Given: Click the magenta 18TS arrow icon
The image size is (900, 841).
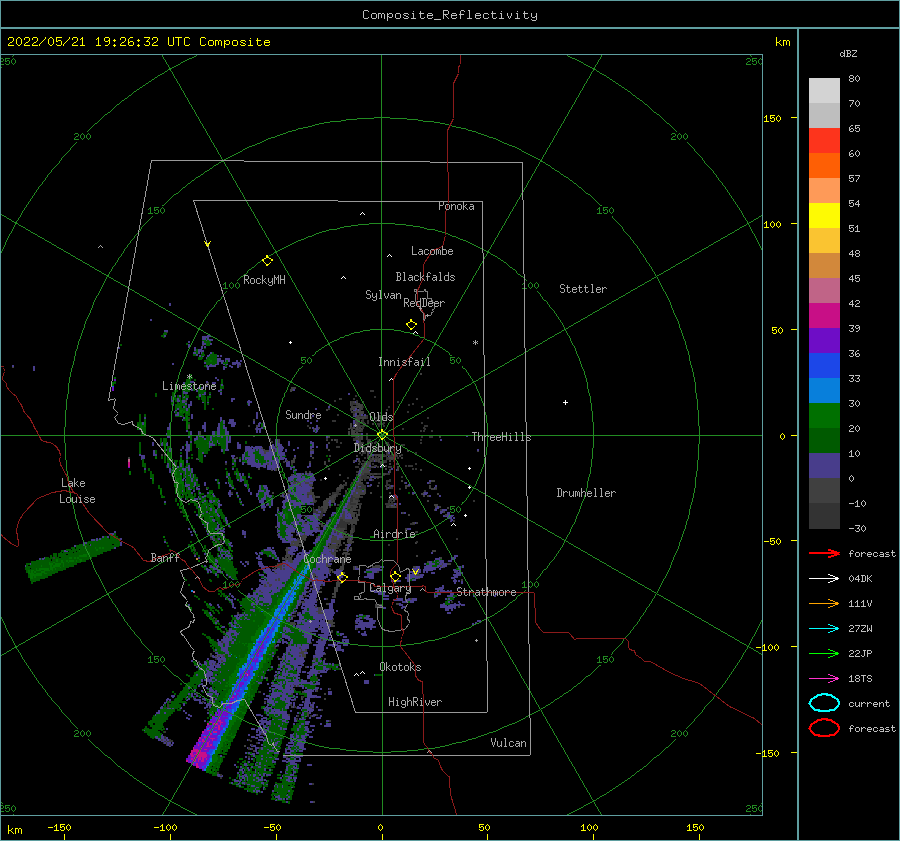Looking at the screenshot, I should (x=824, y=679).
